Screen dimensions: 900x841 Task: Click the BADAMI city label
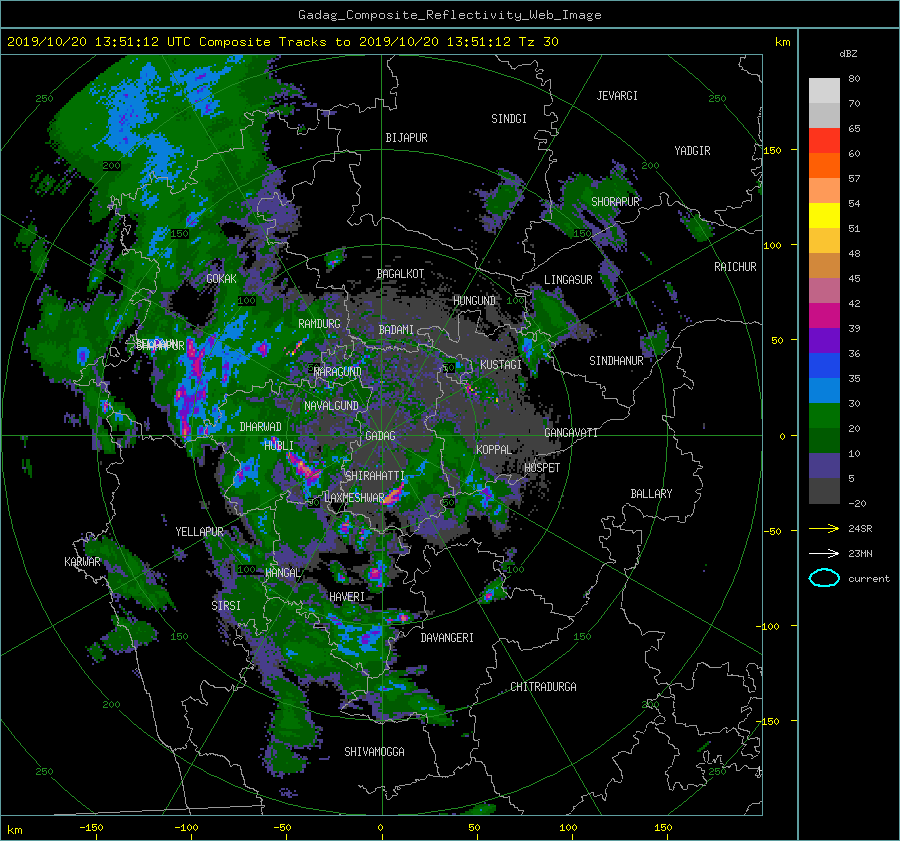[396, 330]
